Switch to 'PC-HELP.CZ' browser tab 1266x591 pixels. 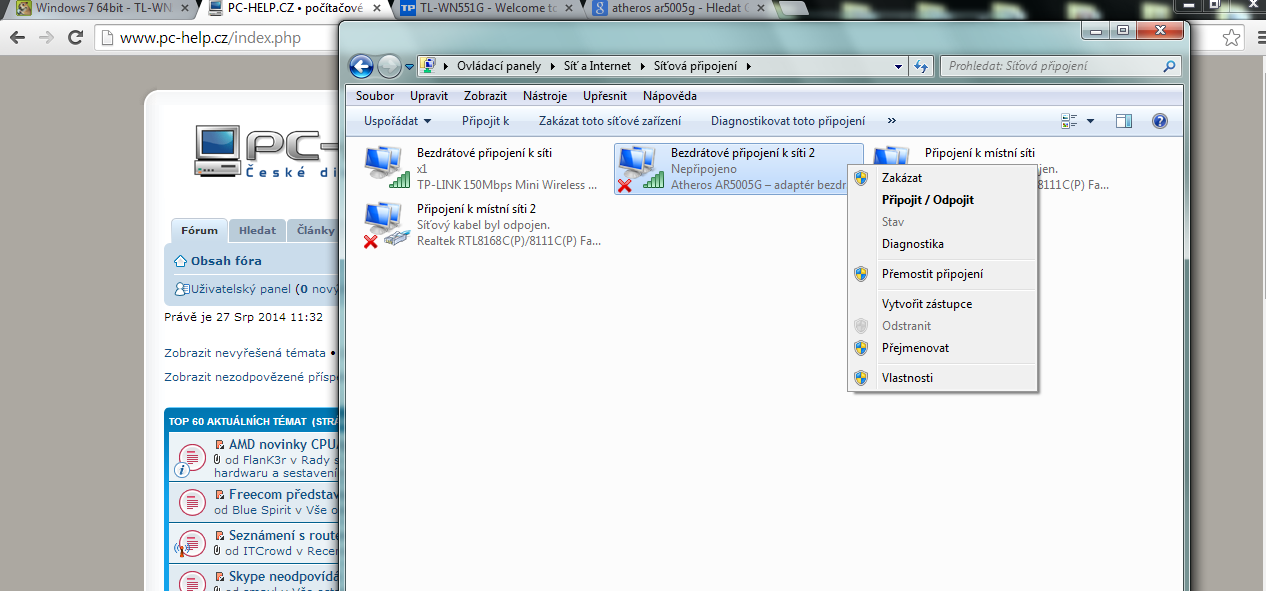(293, 9)
